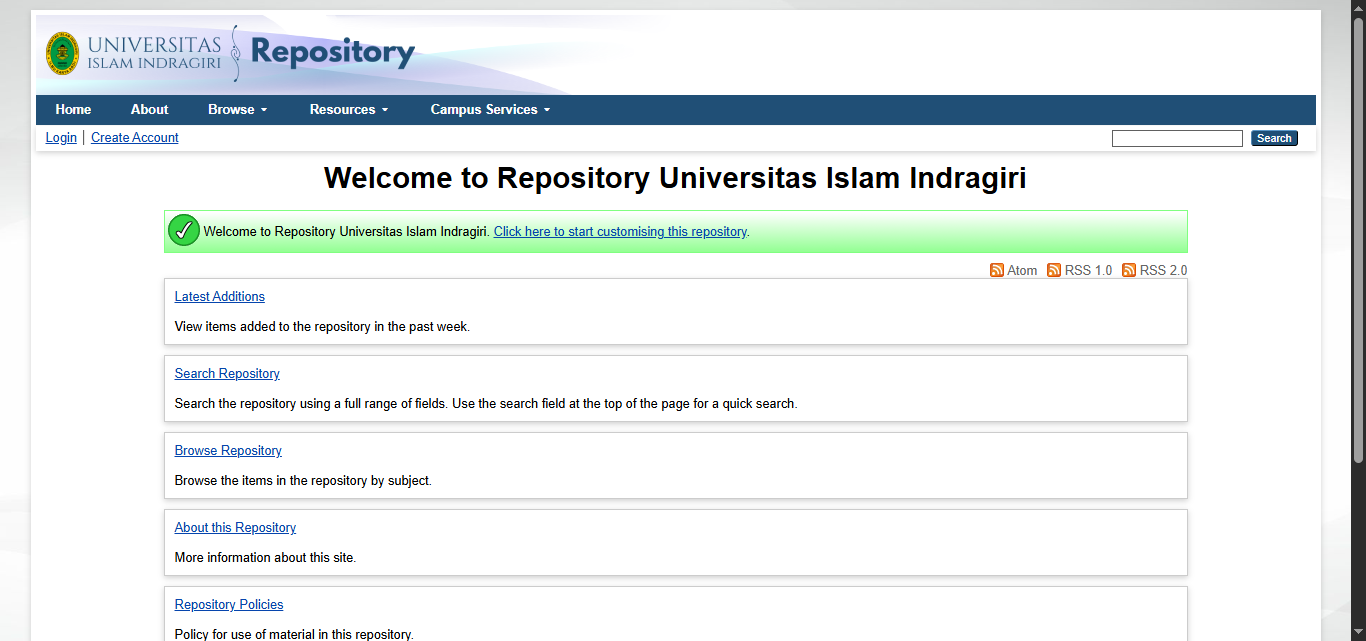Click the Search Repository link

click(x=227, y=373)
